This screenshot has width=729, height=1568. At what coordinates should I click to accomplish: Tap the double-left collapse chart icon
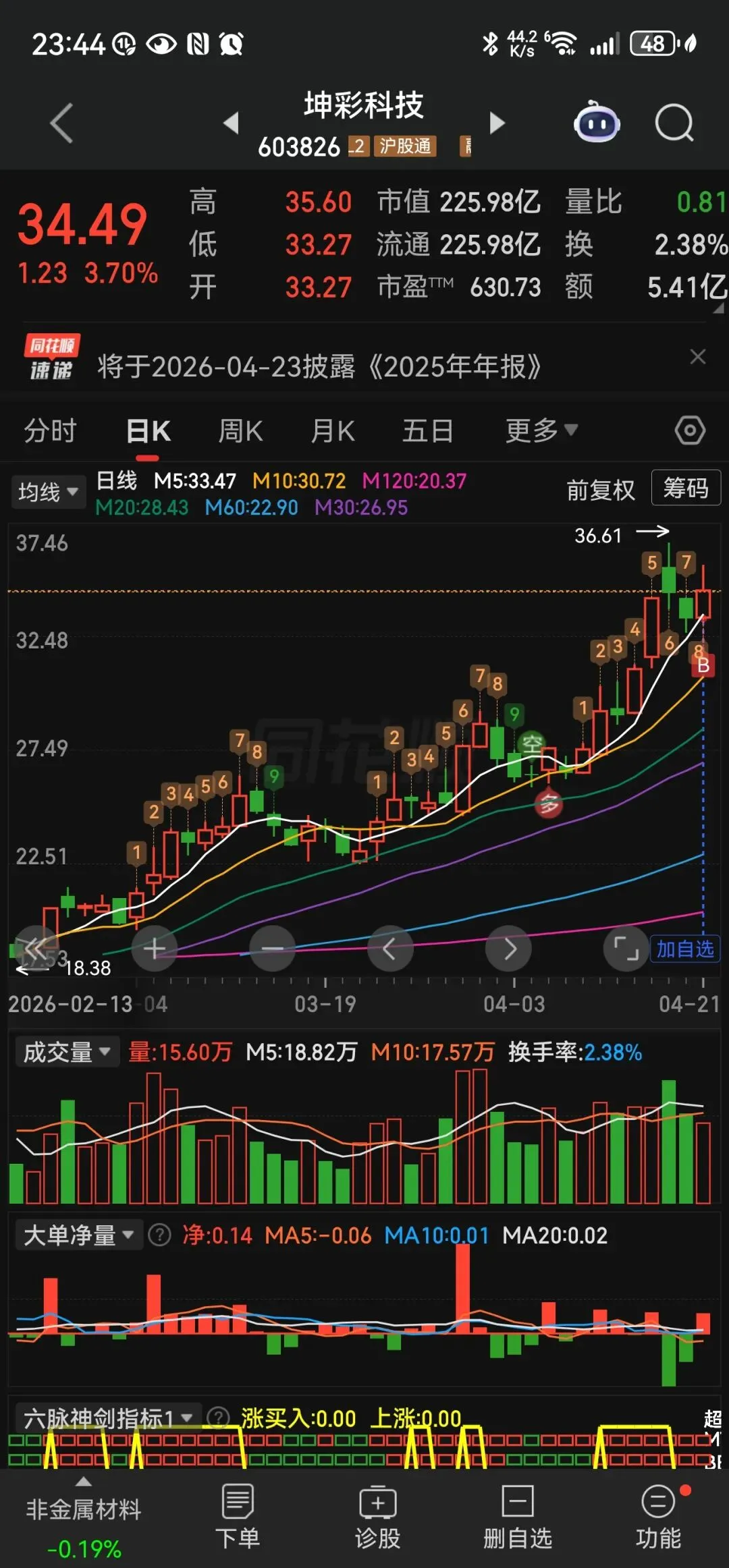click(36, 949)
